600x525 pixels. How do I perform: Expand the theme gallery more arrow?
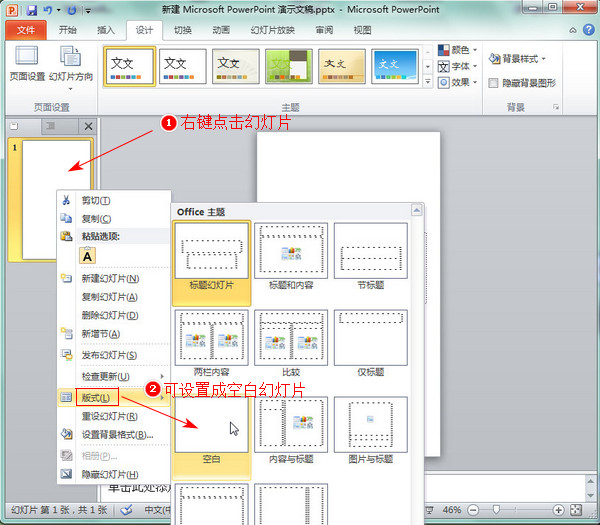tap(428, 81)
